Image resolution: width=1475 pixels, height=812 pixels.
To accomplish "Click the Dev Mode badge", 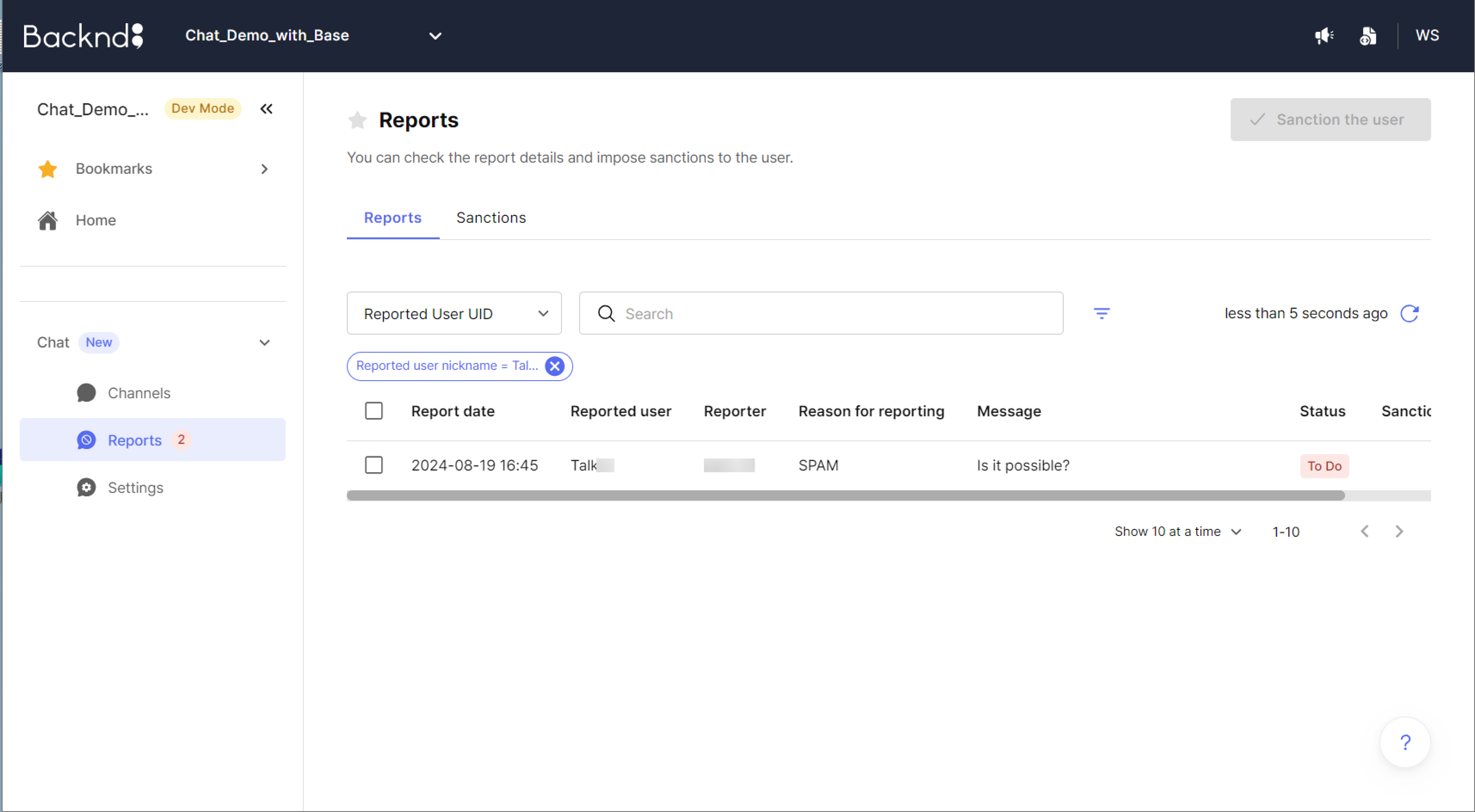I will [203, 109].
